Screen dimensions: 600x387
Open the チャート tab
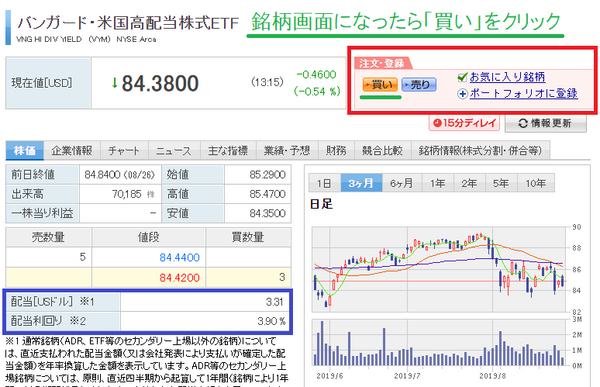(124, 150)
